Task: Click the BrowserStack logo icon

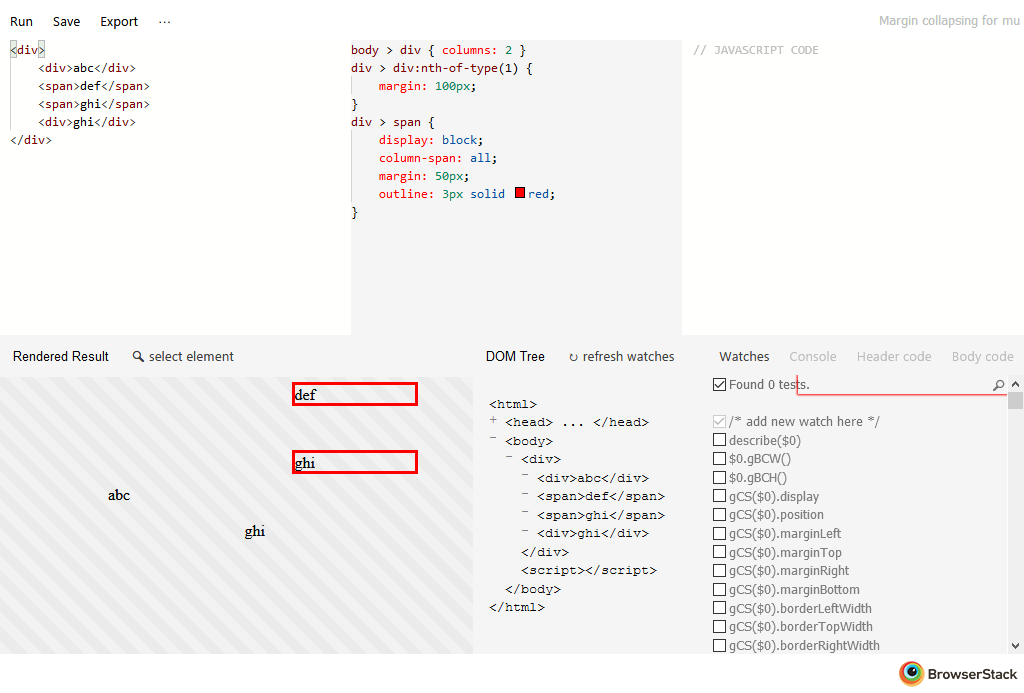Action: tap(911, 674)
